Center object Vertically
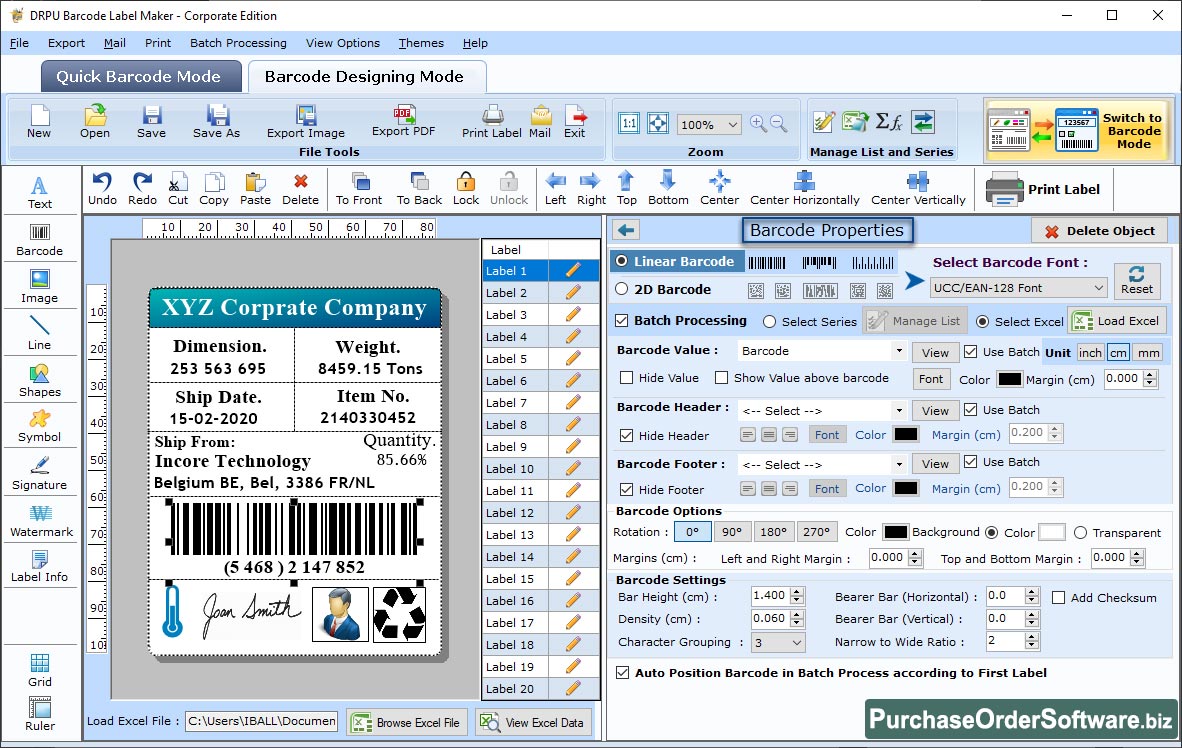 coord(918,189)
